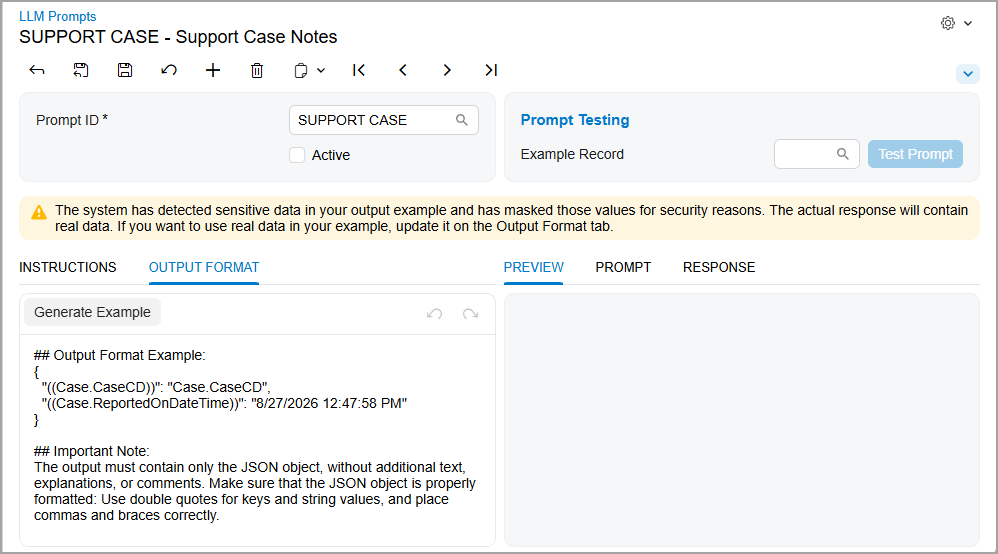
Task: Add a new record with plus icon
Action: 213,70
